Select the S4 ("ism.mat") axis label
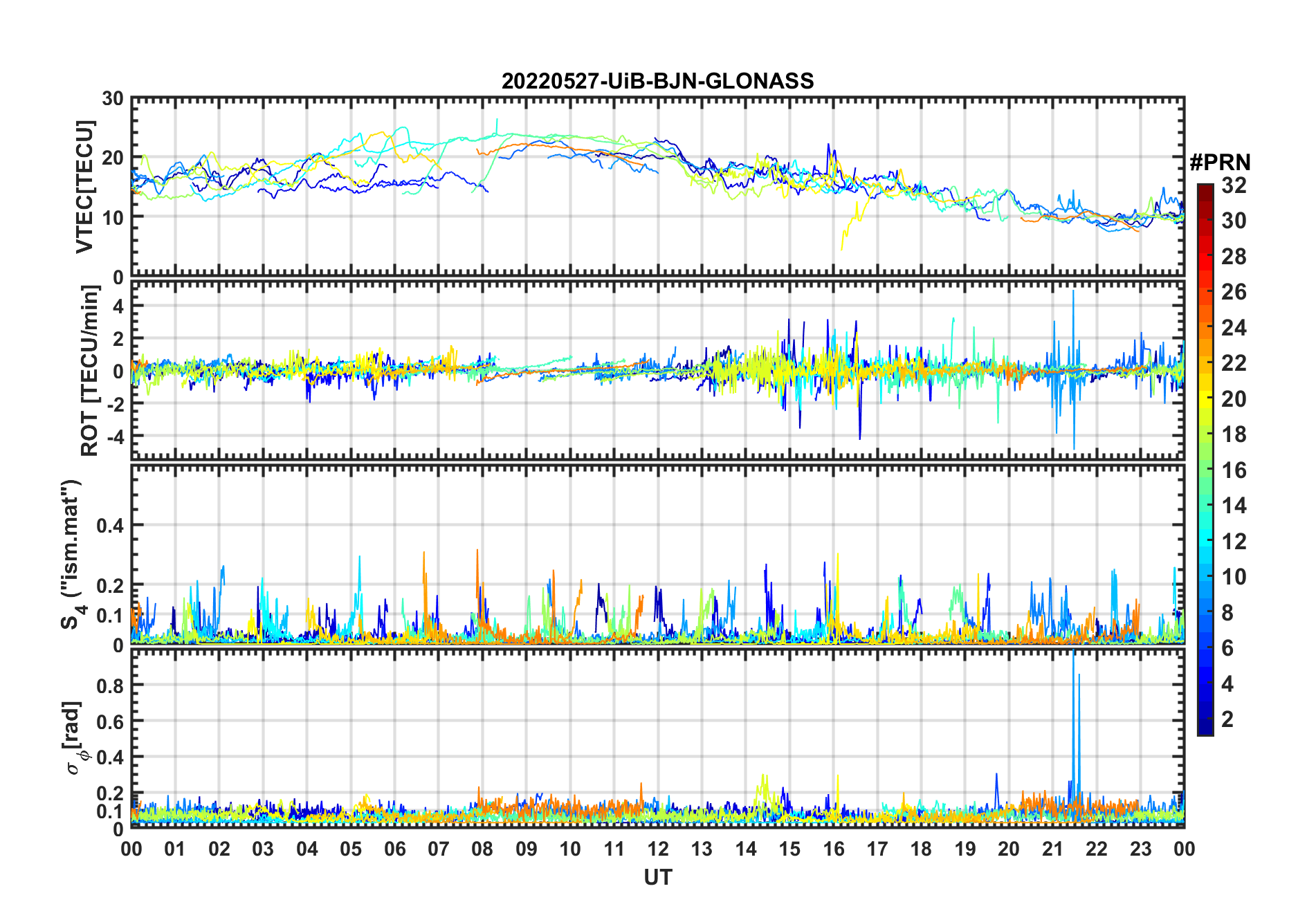The width and height of the screenshot is (1316, 920). click(71, 555)
